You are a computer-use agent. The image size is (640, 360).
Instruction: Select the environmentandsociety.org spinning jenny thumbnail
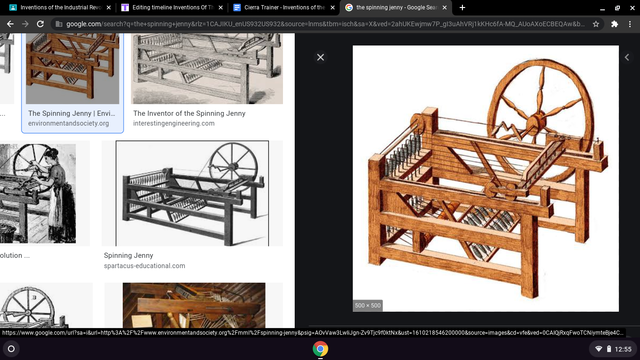(x=72, y=69)
